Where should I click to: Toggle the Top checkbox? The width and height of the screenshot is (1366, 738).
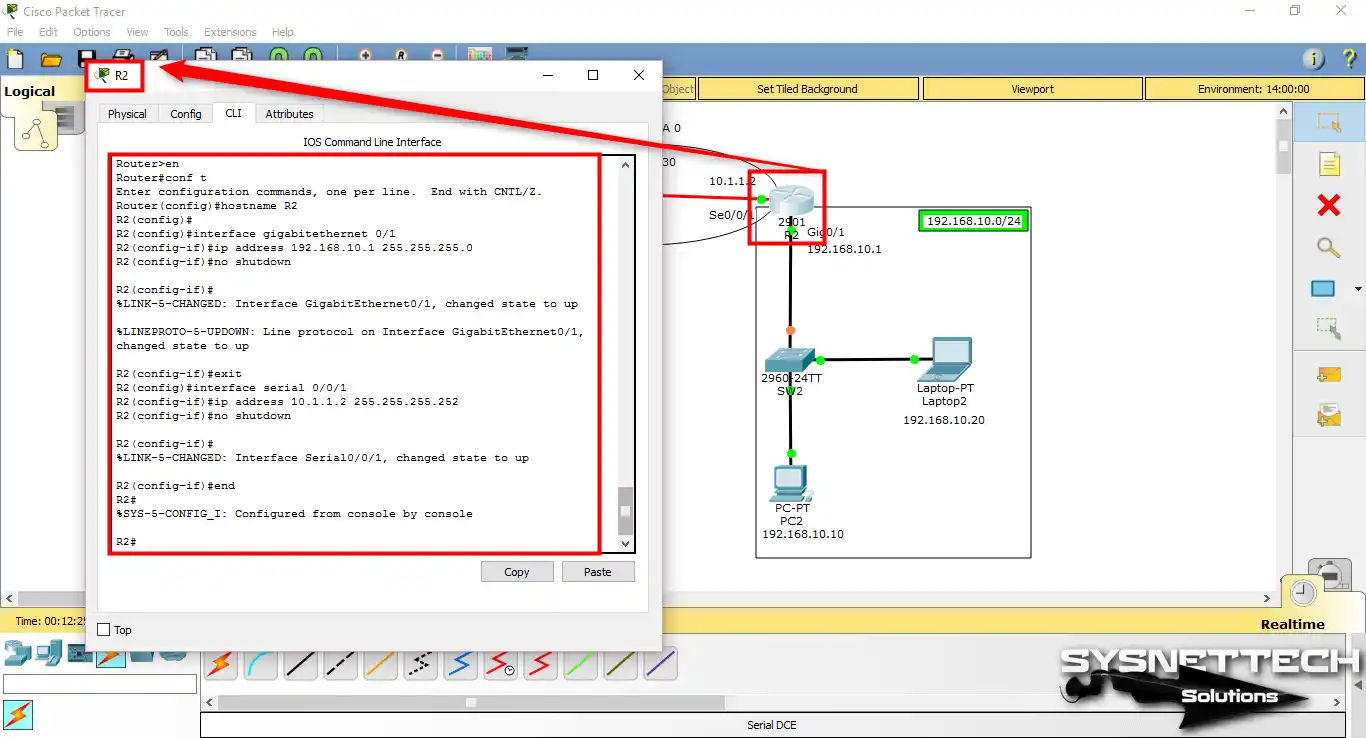(x=104, y=630)
